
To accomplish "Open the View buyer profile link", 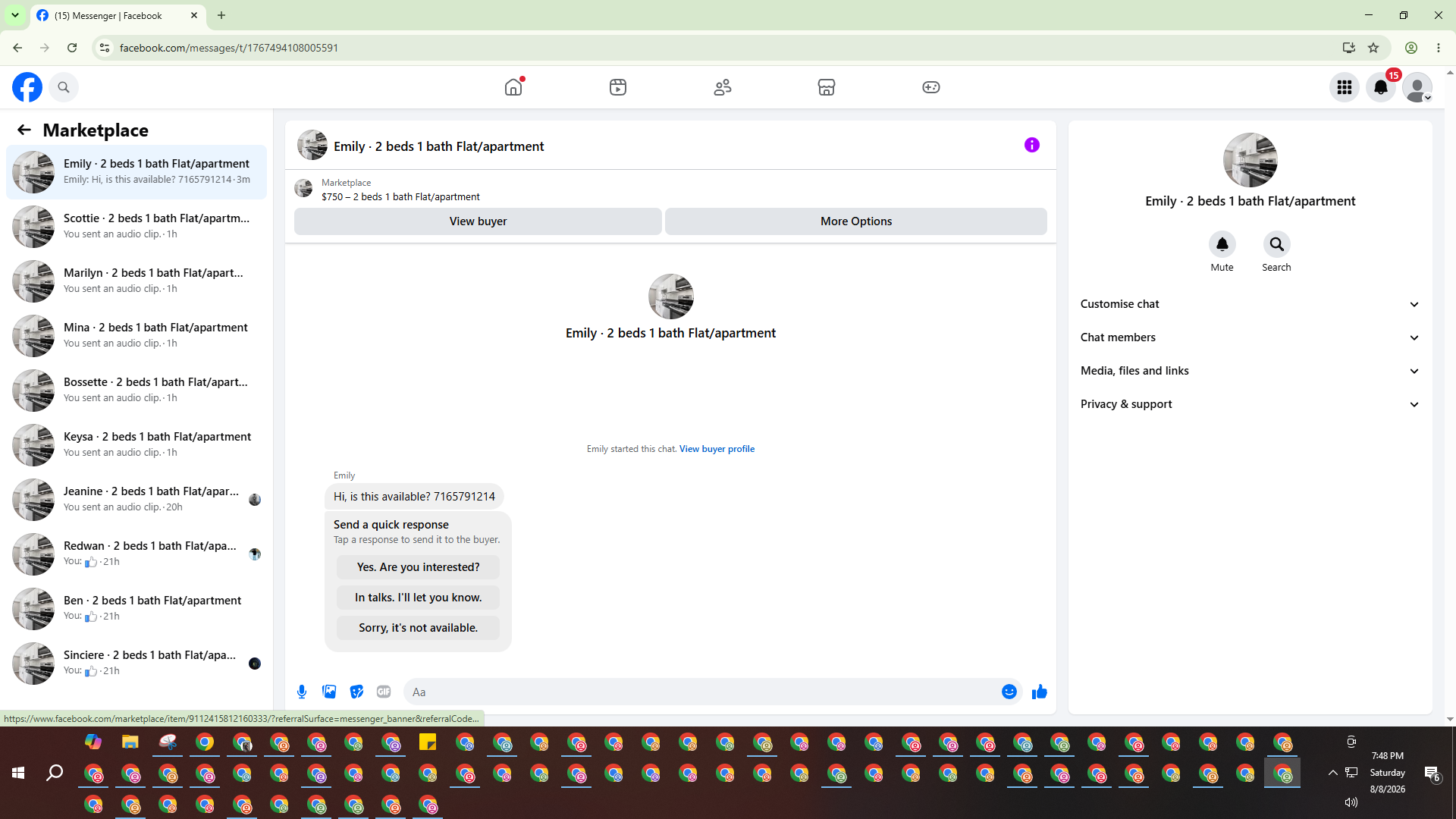I will coord(717,449).
